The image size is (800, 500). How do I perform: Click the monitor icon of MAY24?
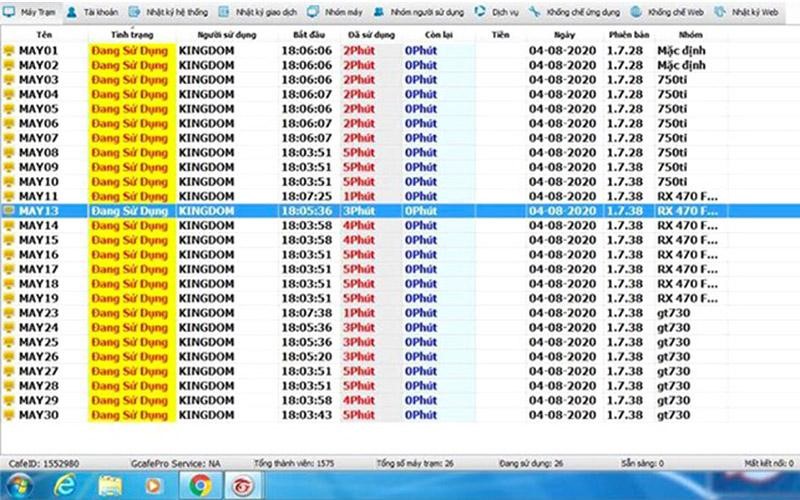(x=9, y=328)
